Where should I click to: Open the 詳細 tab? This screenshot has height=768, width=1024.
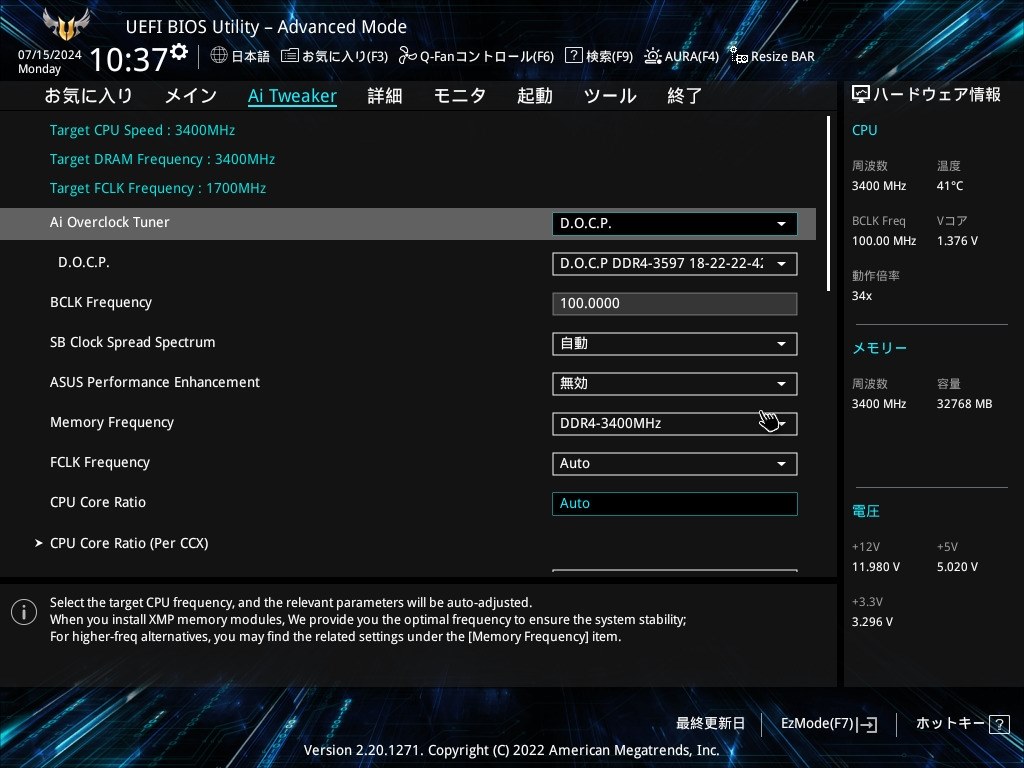click(385, 96)
